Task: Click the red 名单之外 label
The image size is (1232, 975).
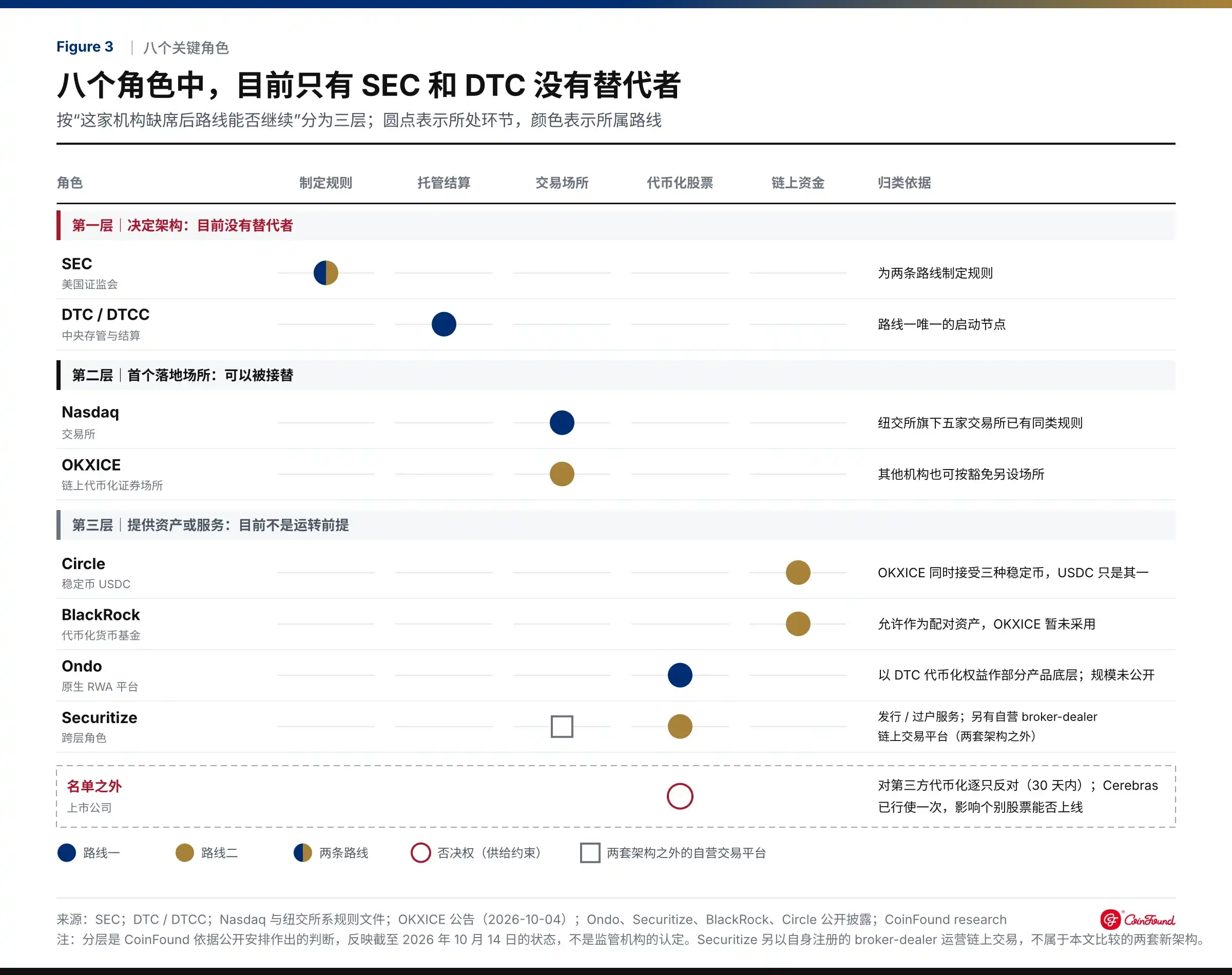Action: click(94, 787)
